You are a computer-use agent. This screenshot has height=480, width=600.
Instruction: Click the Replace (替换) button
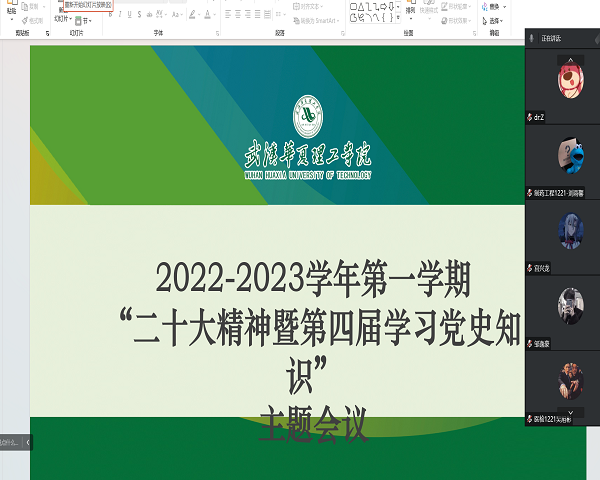point(491,7)
